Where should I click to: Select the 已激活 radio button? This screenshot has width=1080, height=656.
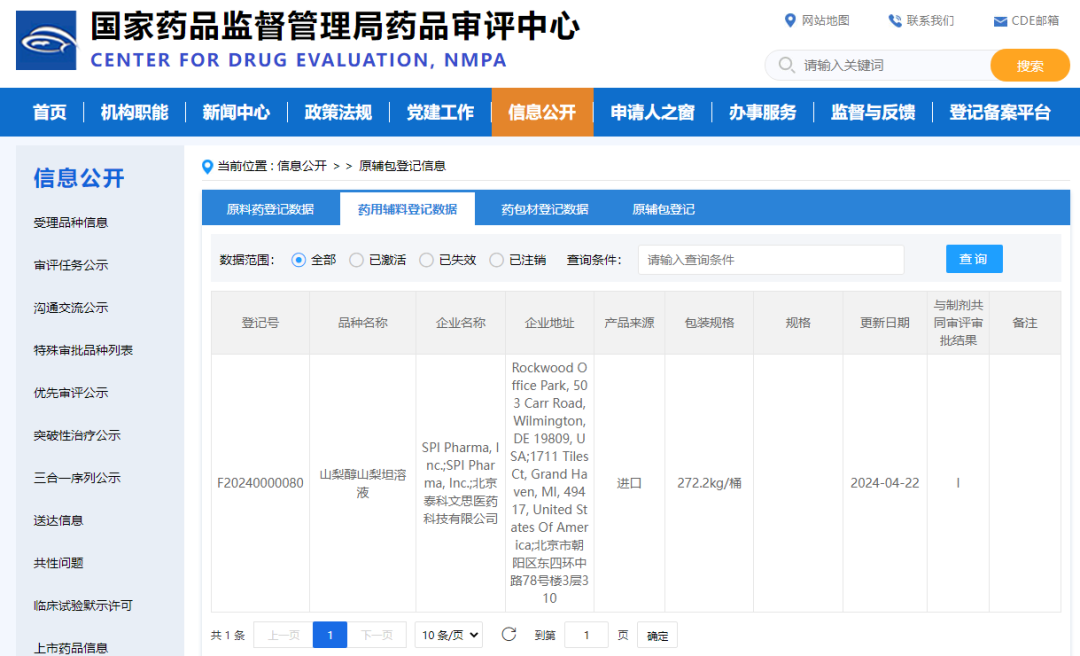(356, 260)
